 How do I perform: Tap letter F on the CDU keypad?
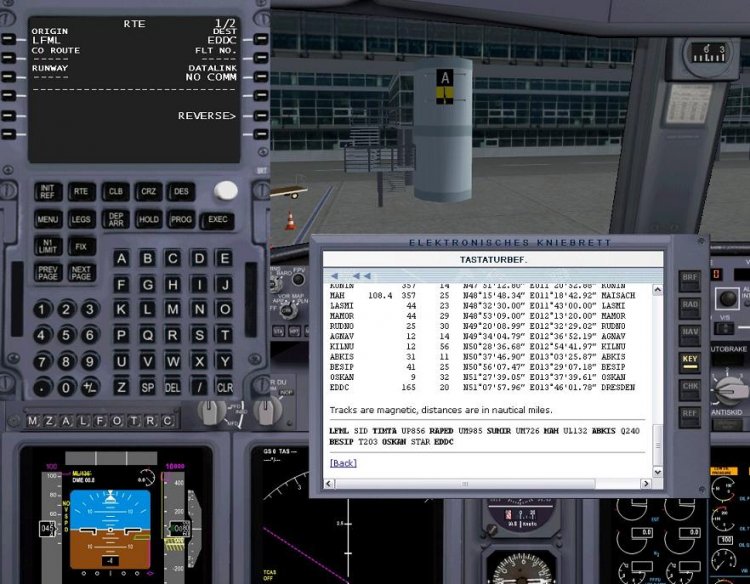point(121,285)
